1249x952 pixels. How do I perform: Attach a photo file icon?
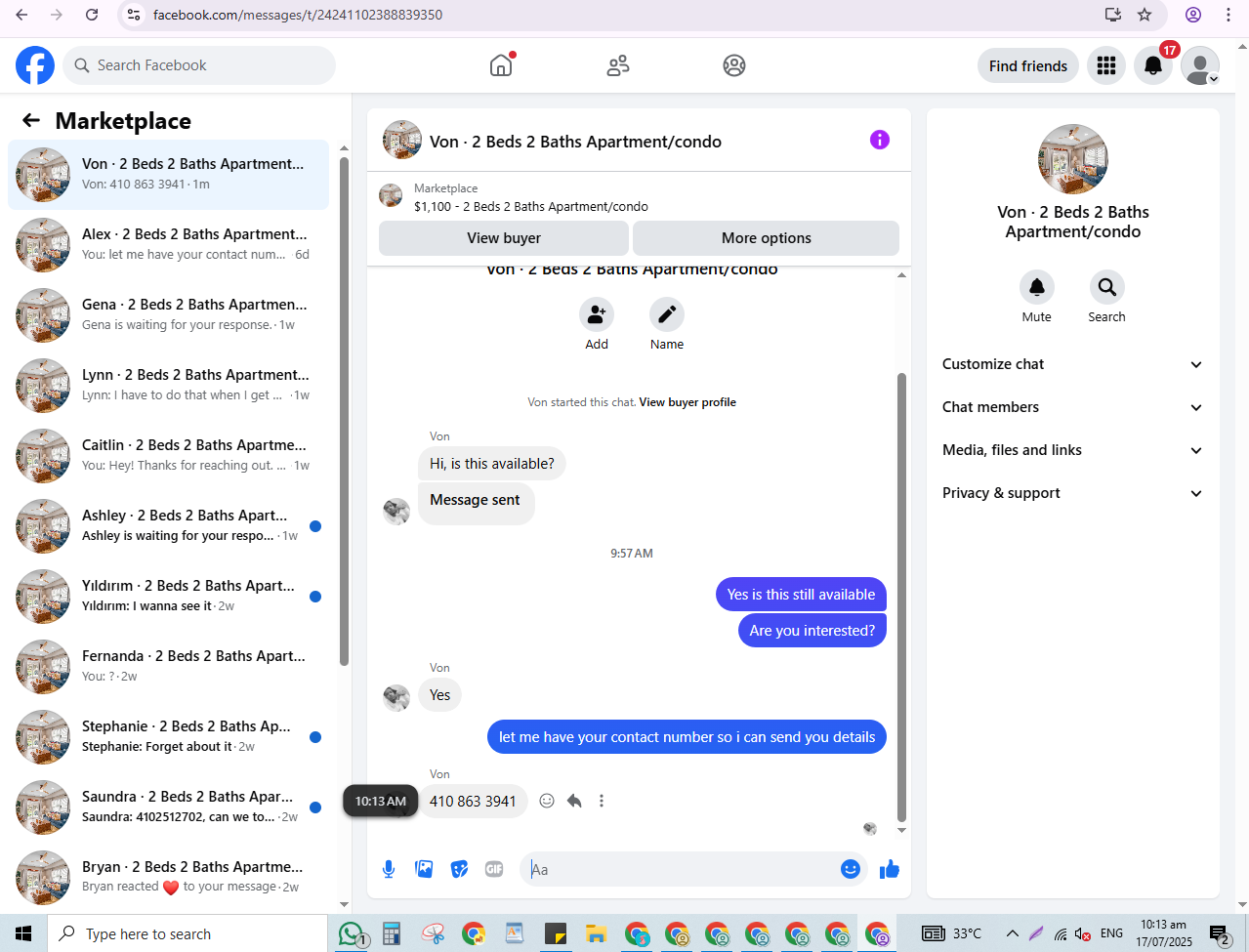(424, 869)
